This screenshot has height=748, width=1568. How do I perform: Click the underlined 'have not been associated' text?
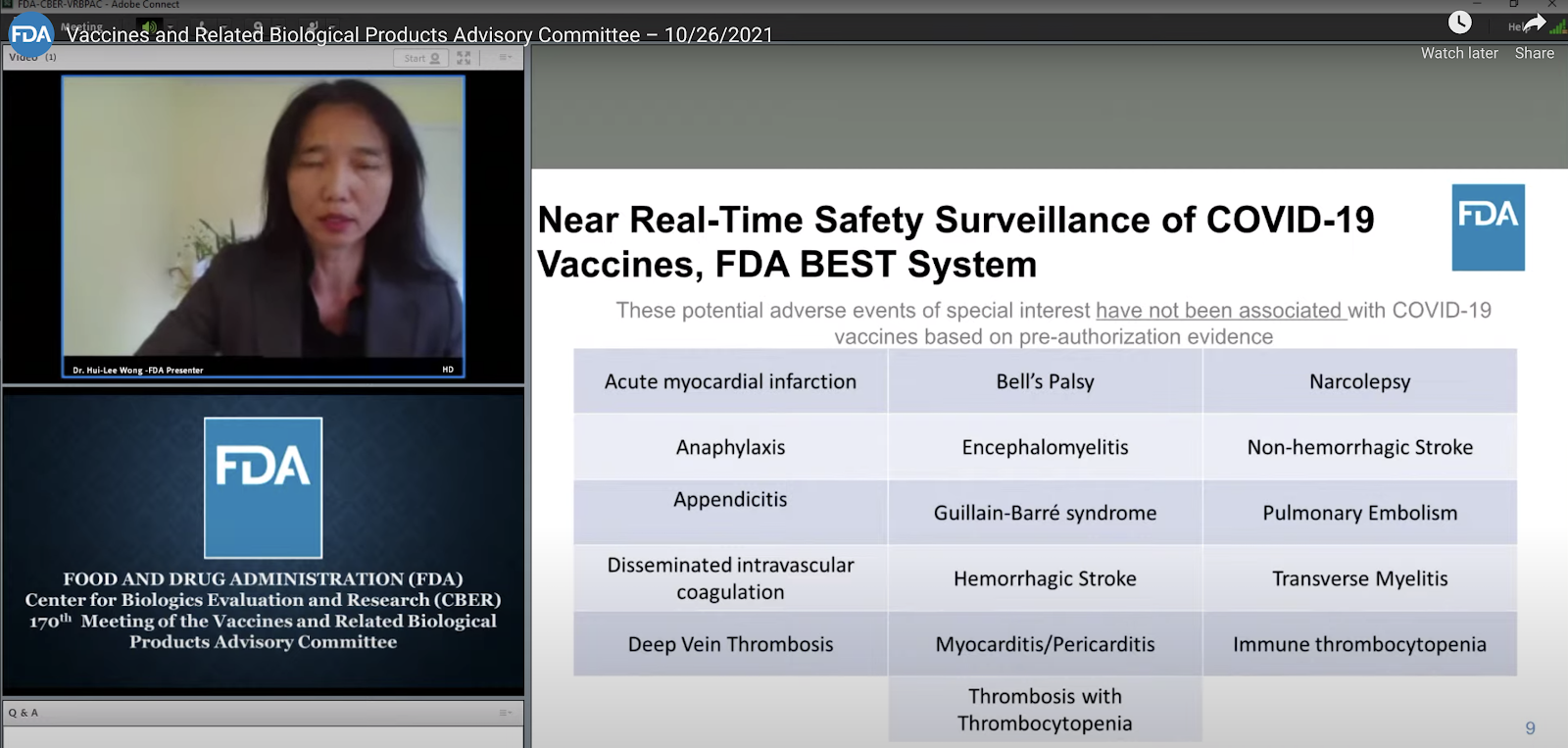1220,311
